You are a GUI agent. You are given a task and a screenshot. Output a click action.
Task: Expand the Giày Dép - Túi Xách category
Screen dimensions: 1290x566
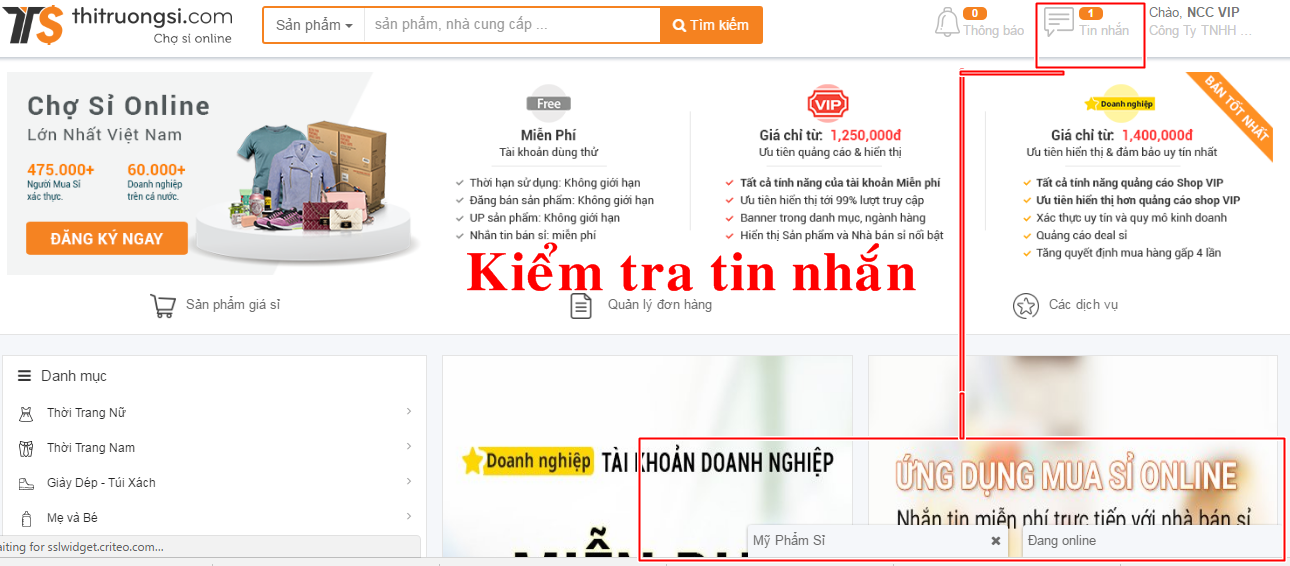[x=409, y=481]
